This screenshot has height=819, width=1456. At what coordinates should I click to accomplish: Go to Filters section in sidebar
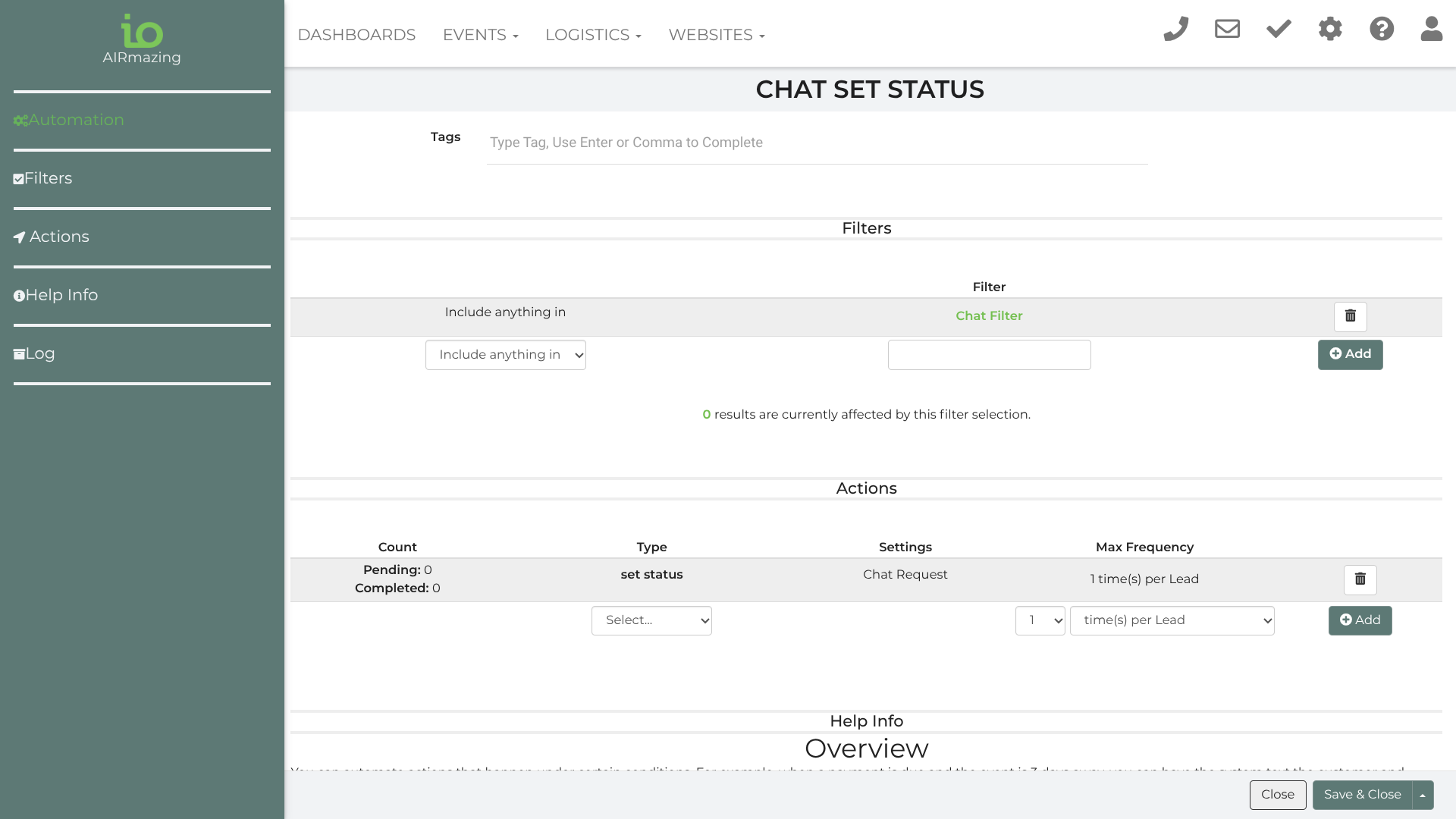tap(48, 178)
